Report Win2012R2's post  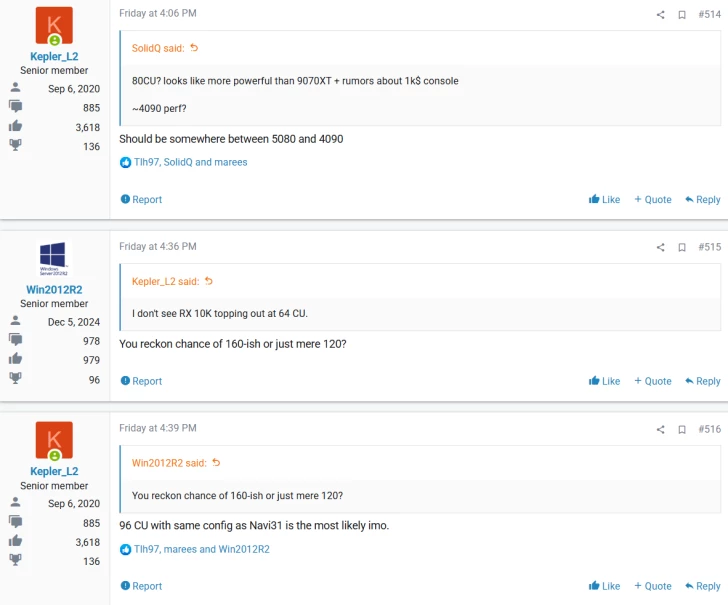141,381
